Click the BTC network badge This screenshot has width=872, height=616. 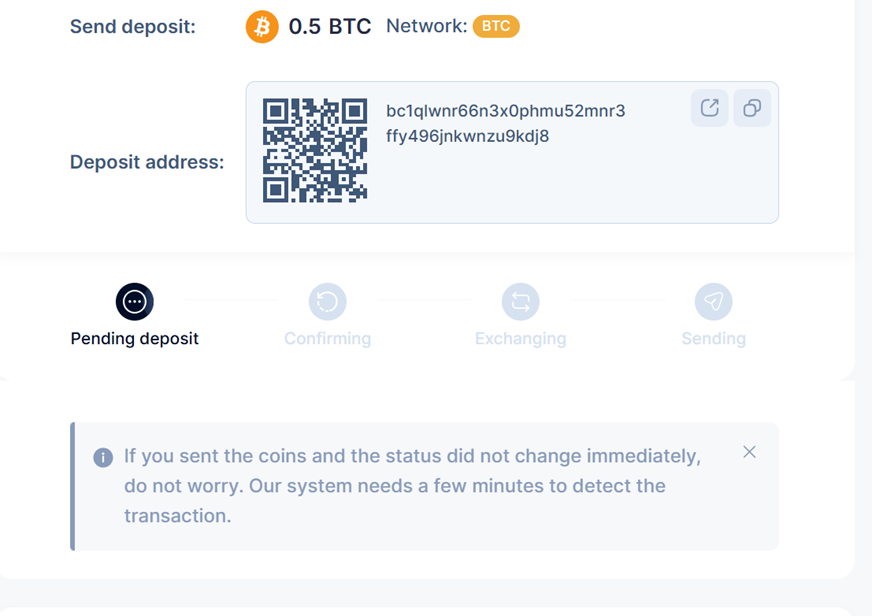point(496,26)
